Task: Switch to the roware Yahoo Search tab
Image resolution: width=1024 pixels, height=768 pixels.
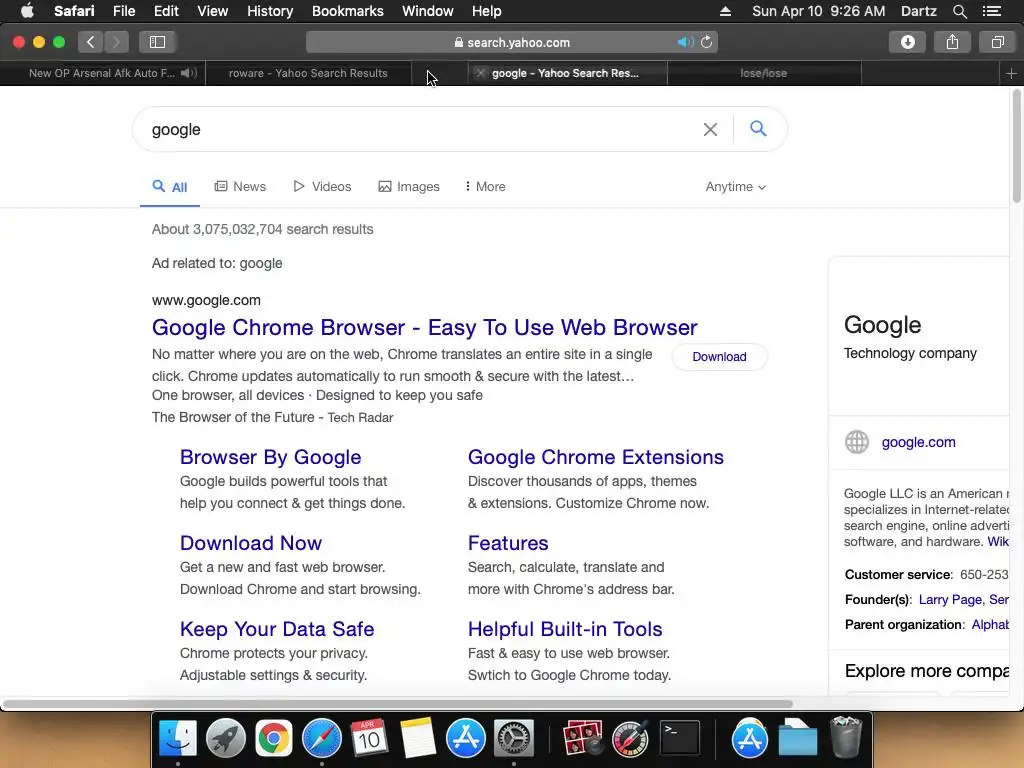Action: click(308, 73)
